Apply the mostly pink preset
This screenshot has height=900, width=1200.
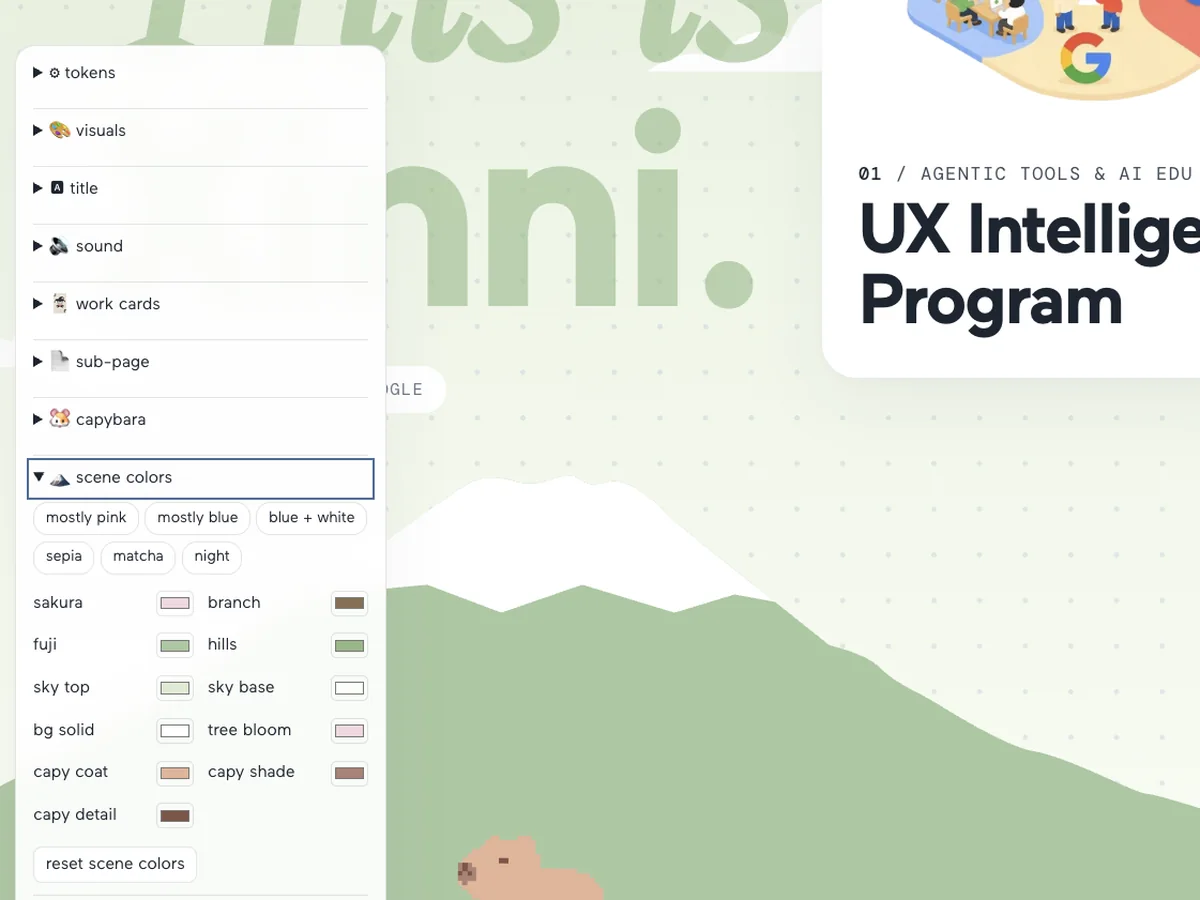(x=86, y=518)
